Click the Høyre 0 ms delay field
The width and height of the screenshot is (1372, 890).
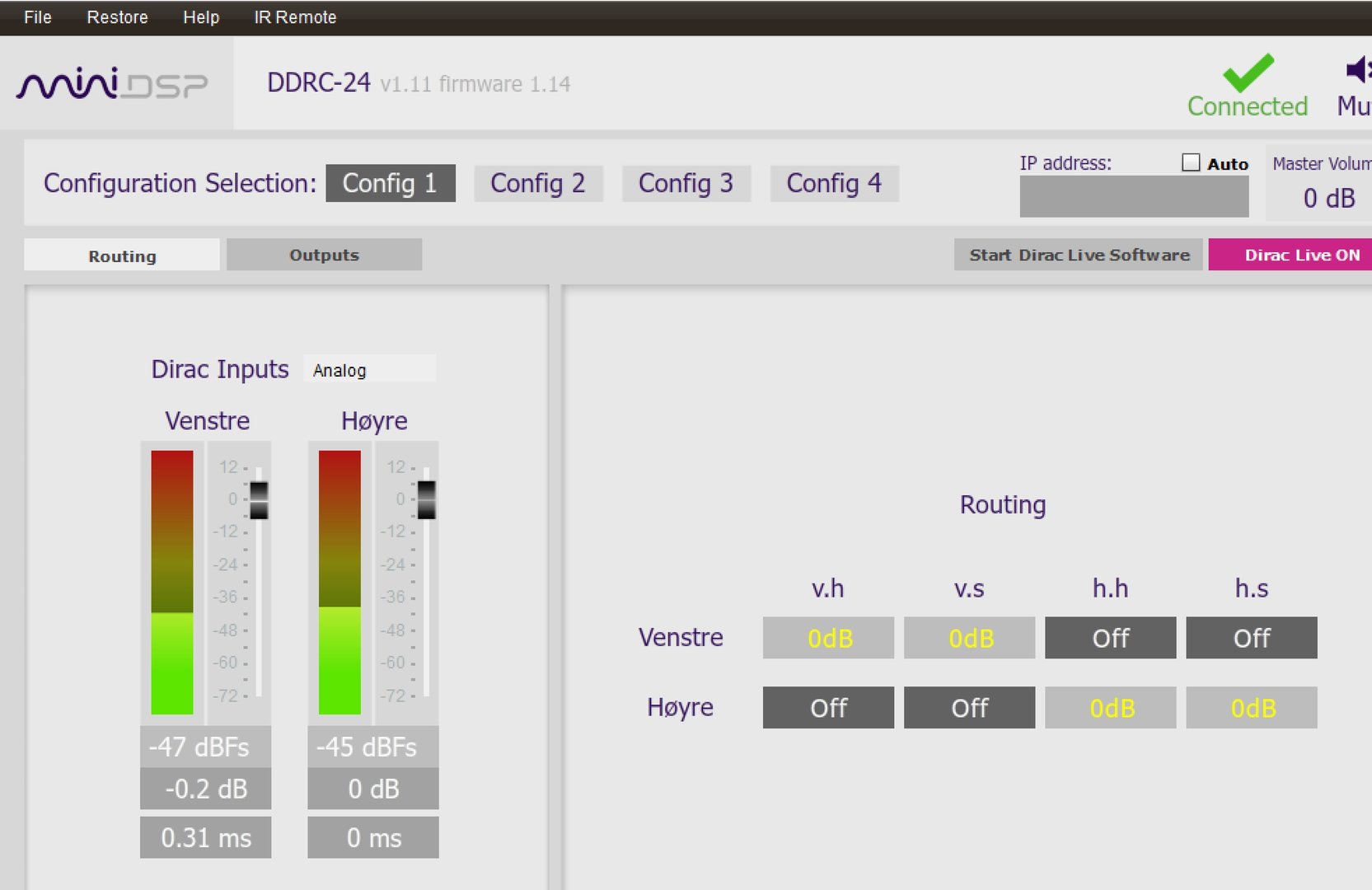[373, 837]
